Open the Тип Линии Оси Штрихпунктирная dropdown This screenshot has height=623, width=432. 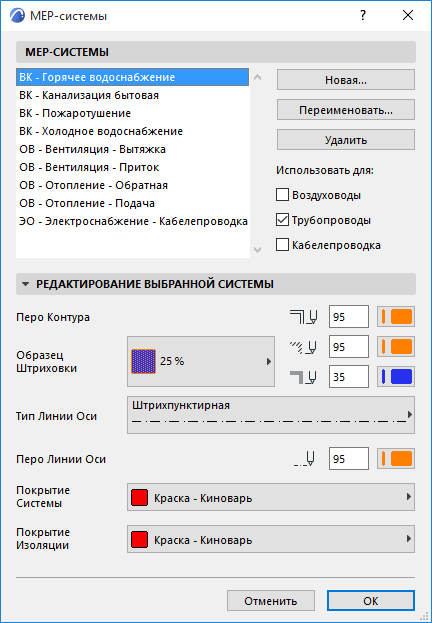[271, 415]
